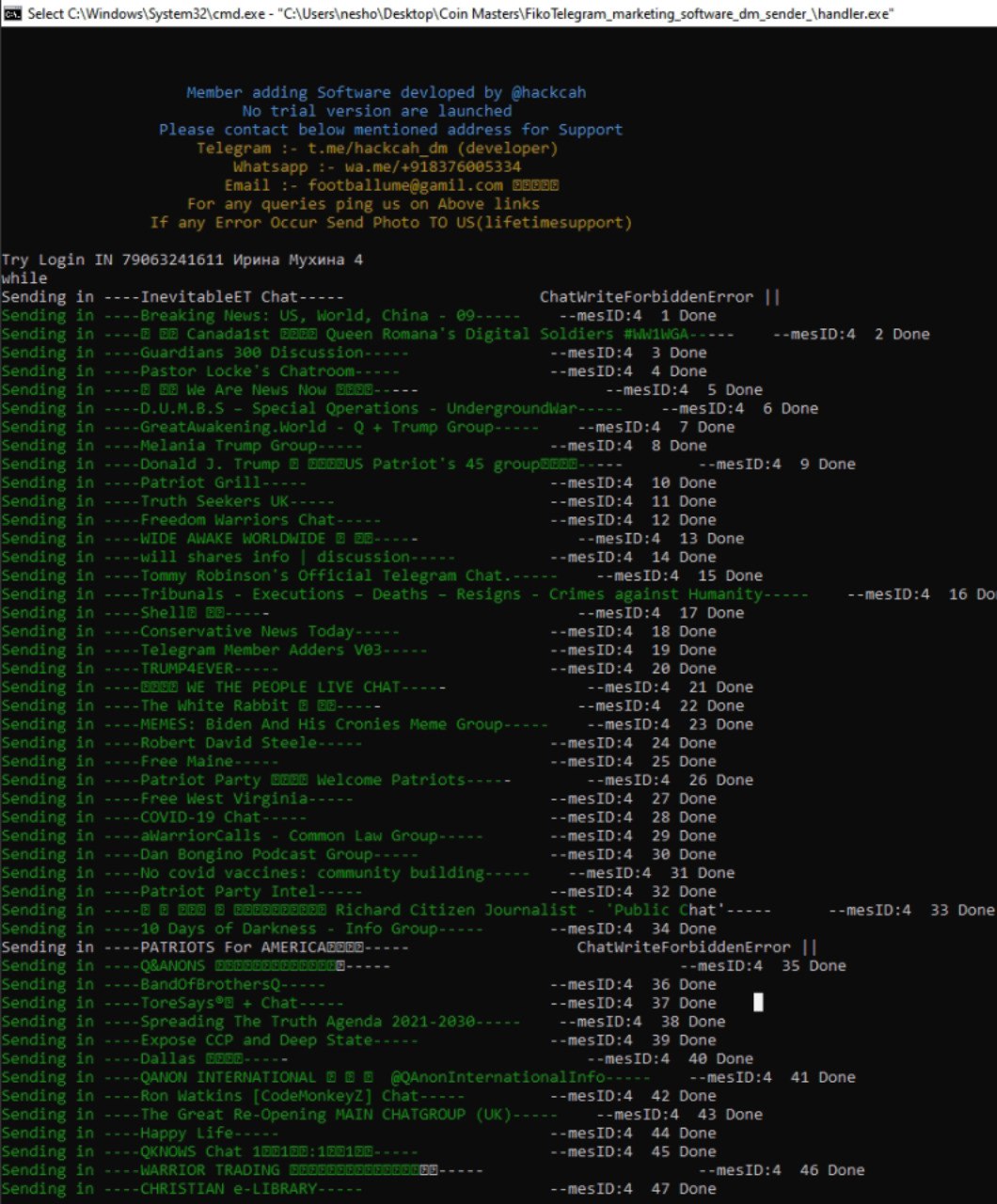Click 'QKNOWS Chat' line
The width and height of the screenshot is (997, 1204).
[x=358, y=1152]
